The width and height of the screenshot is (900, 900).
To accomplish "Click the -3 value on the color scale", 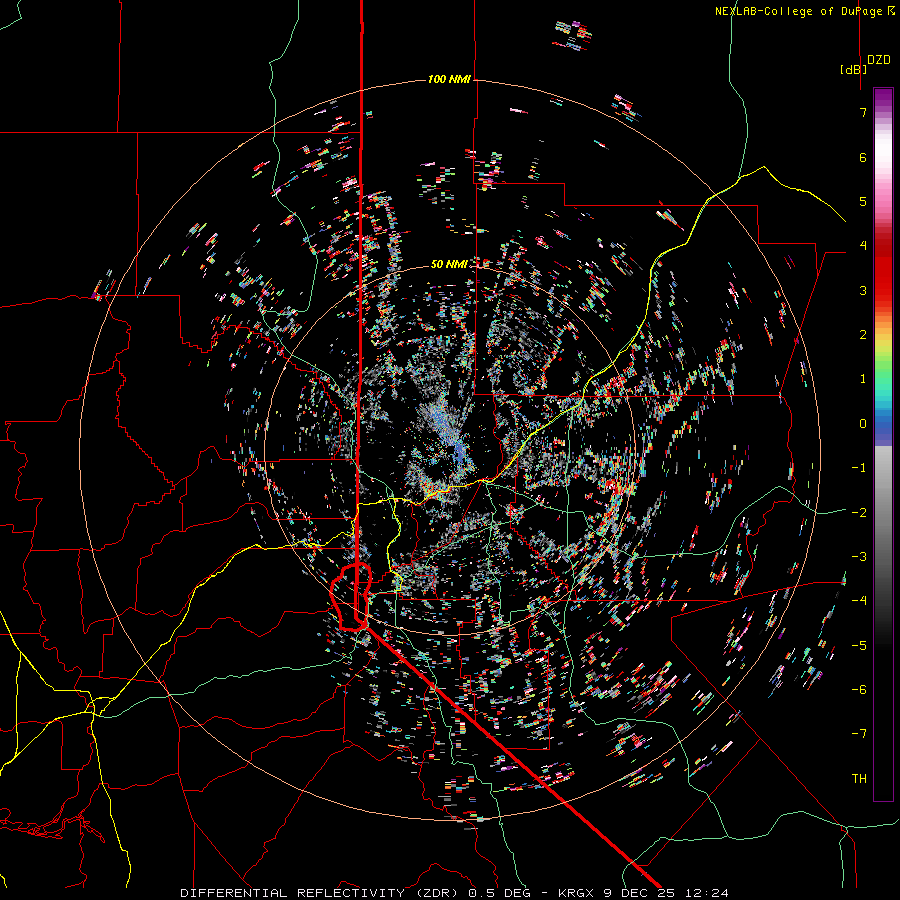I will coord(859,557).
